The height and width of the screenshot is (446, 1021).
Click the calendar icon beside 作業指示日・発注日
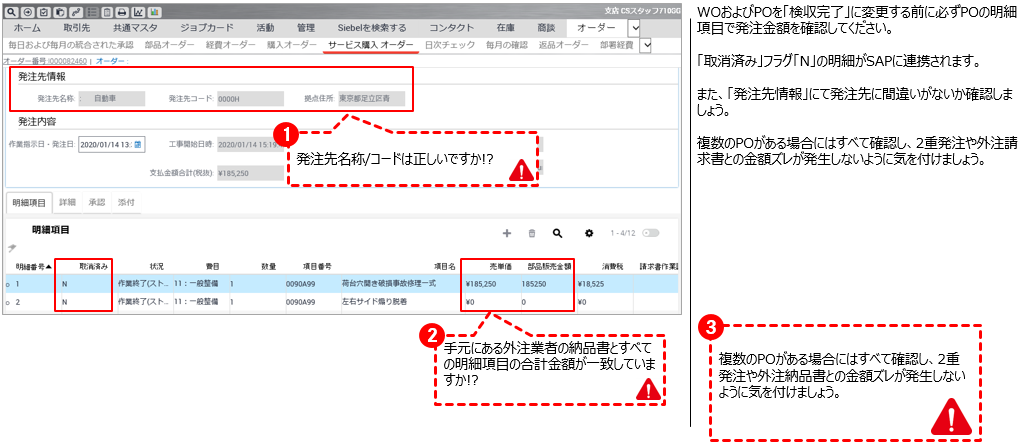coord(138,145)
